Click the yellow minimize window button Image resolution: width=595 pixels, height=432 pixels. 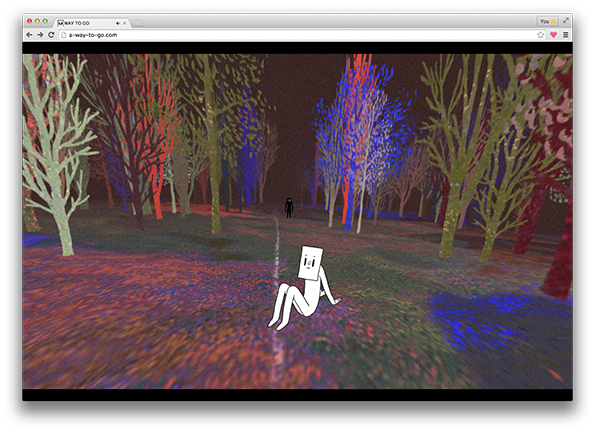(37, 21)
